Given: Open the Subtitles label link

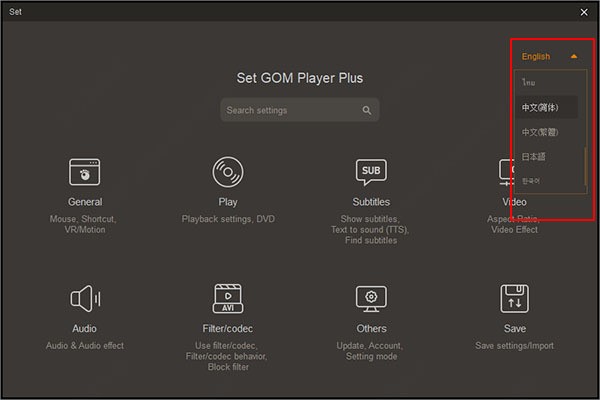Looking at the screenshot, I should (371, 202).
